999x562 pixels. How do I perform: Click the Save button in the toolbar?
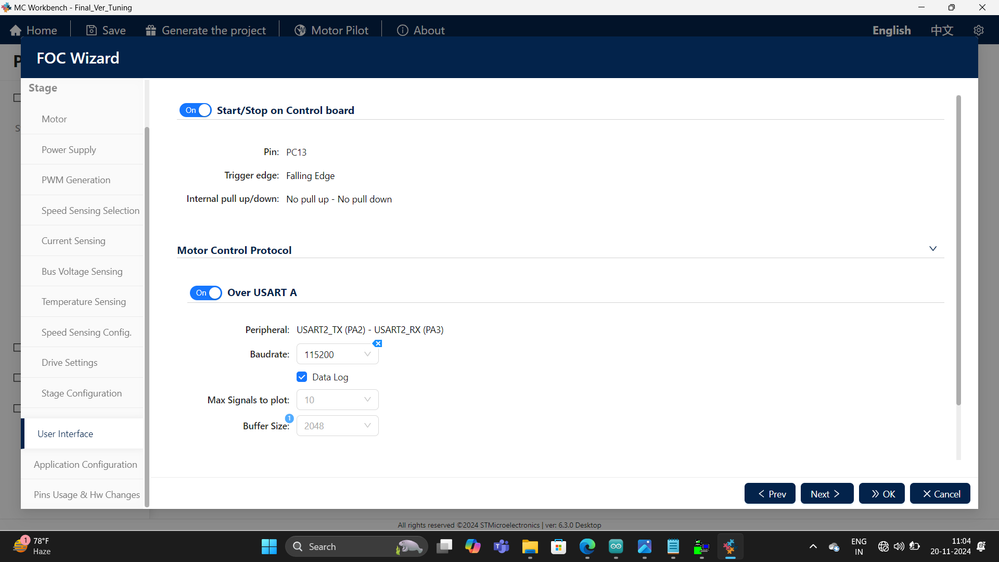click(106, 31)
